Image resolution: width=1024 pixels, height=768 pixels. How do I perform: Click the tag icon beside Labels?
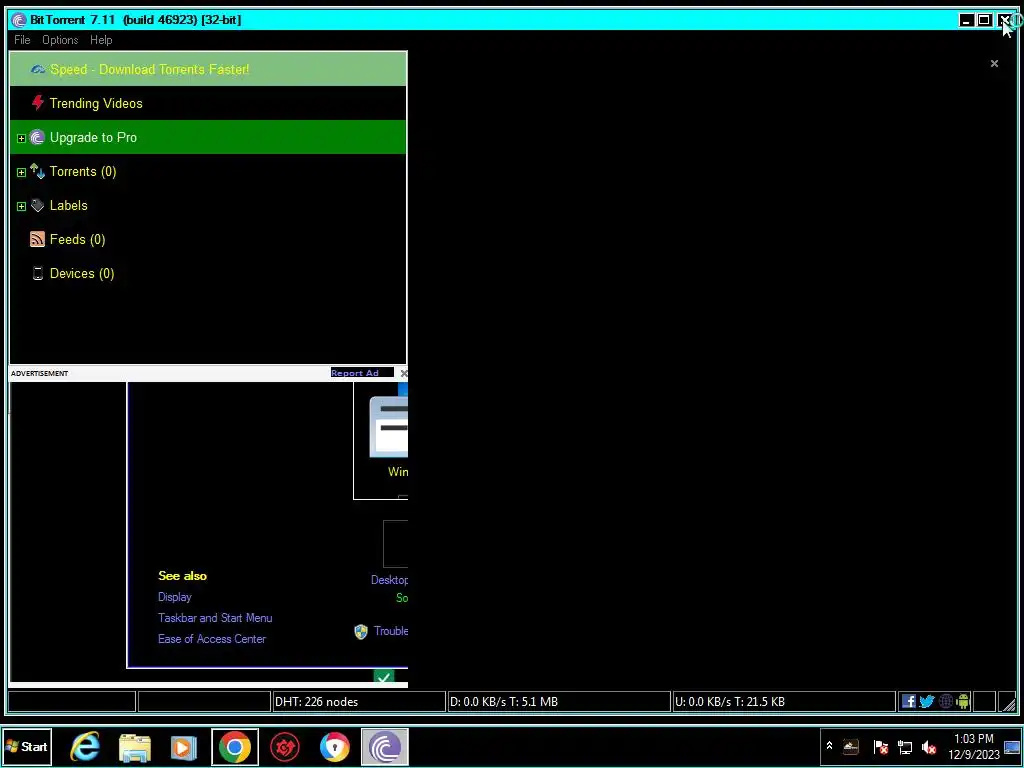38,205
